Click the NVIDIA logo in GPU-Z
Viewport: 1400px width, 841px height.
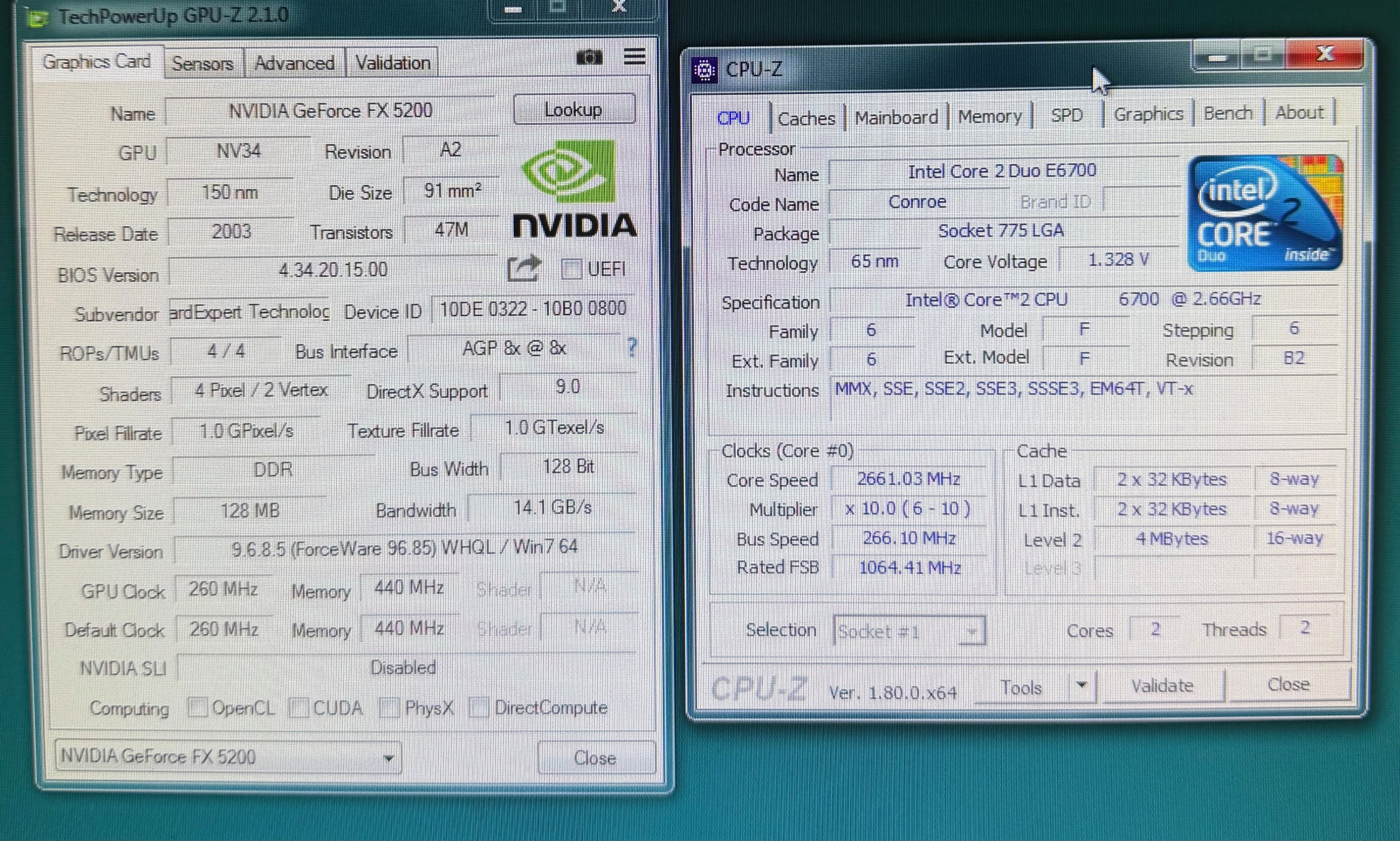[574, 189]
